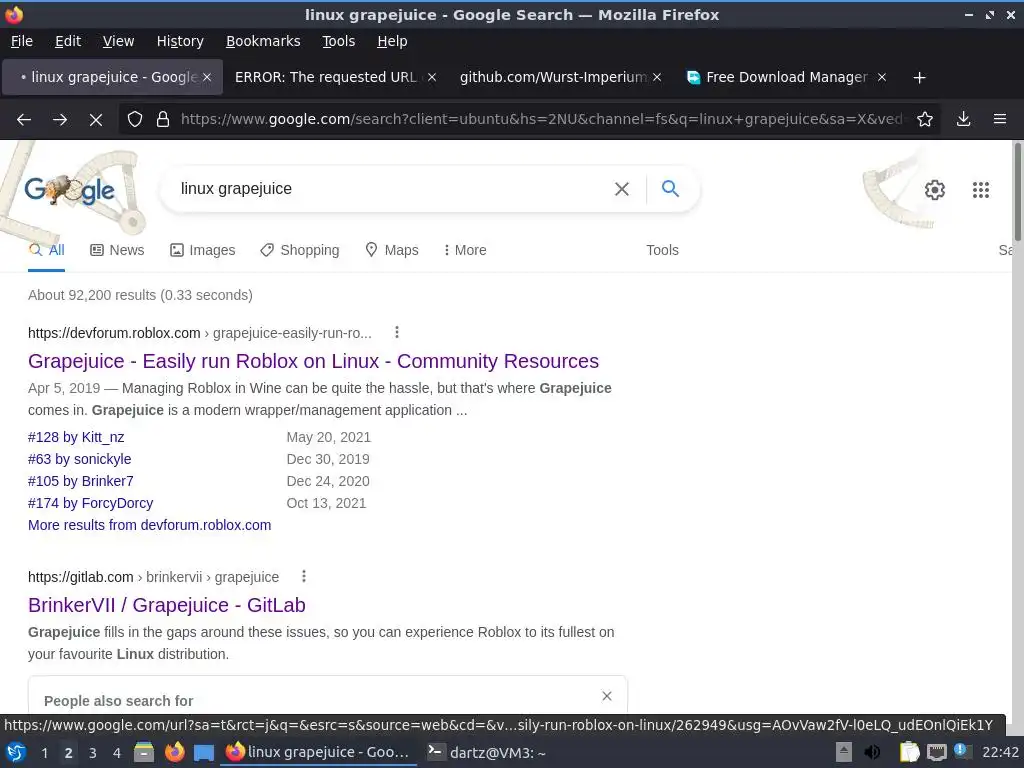
Task: Switch to the github.com/Wurst-Imperium tab
Action: click(560, 77)
